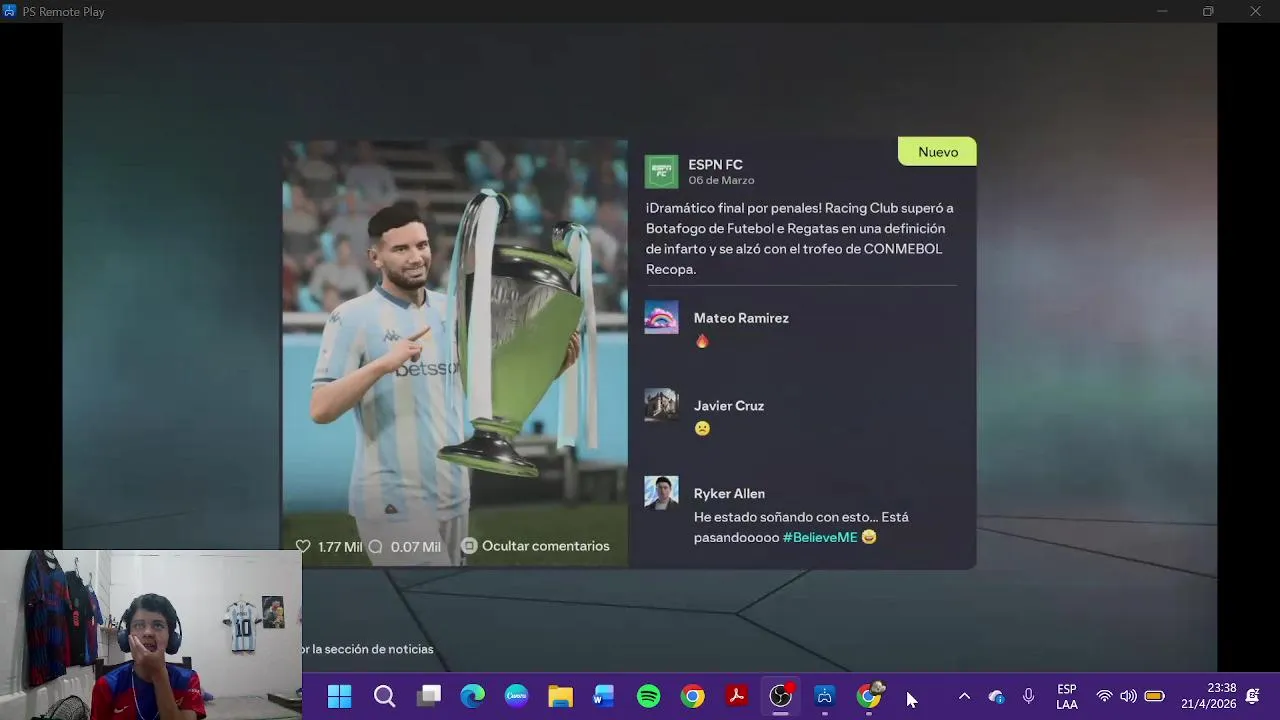Open Spotify from the taskbar
1280x720 pixels.
(x=648, y=696)
